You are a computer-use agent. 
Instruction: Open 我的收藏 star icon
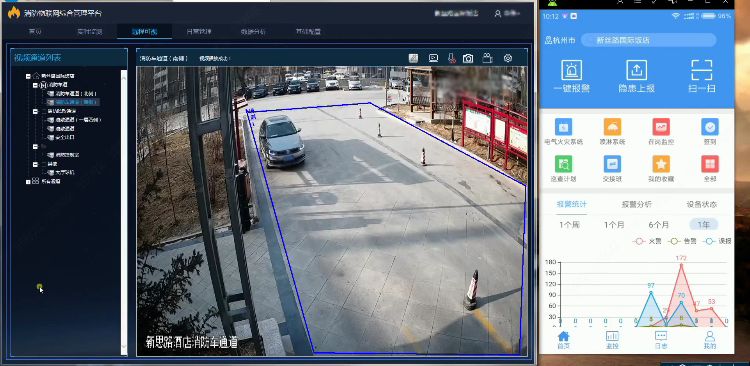click(x=661, y=164)
